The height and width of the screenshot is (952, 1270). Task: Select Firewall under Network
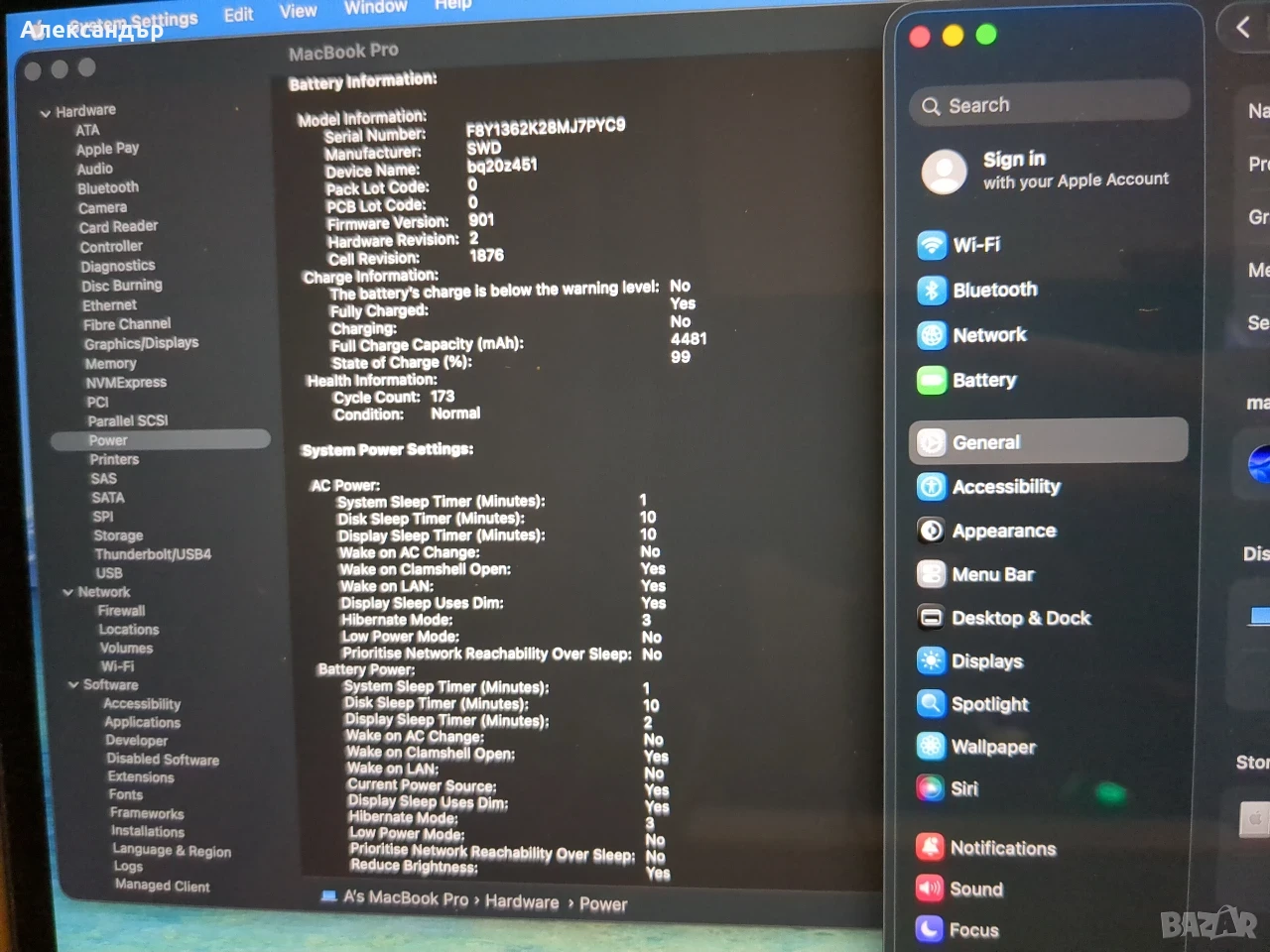pos(122,611)
